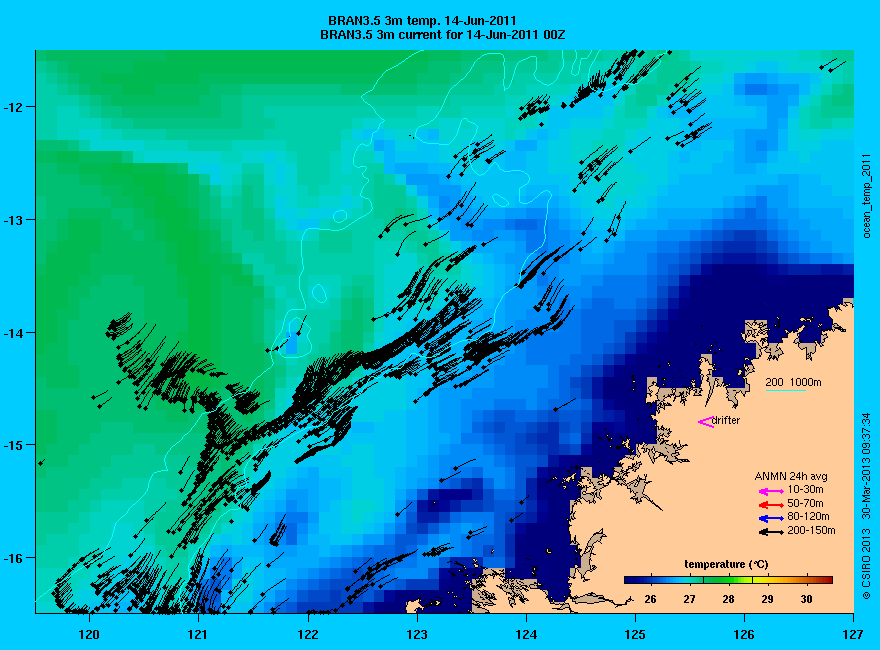The image size is (880, 650).
Task: Click the cyan 200 1000m contour line sample
Action: pos(786,390)
